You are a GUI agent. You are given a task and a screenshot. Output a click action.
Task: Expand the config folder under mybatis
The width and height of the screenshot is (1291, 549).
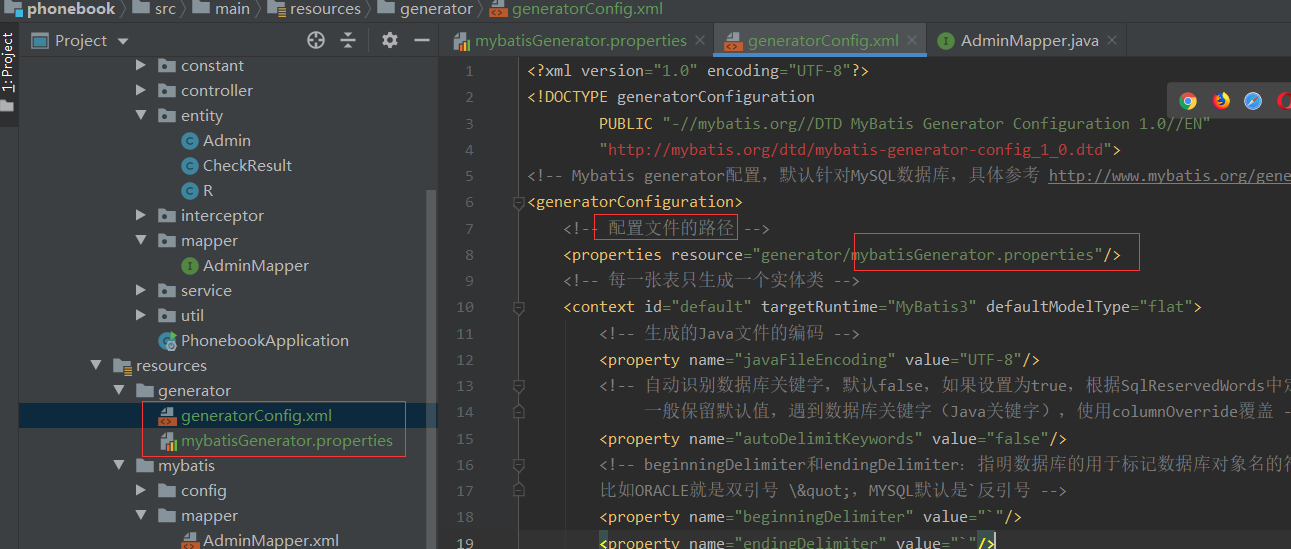click(x=142, y=491)
